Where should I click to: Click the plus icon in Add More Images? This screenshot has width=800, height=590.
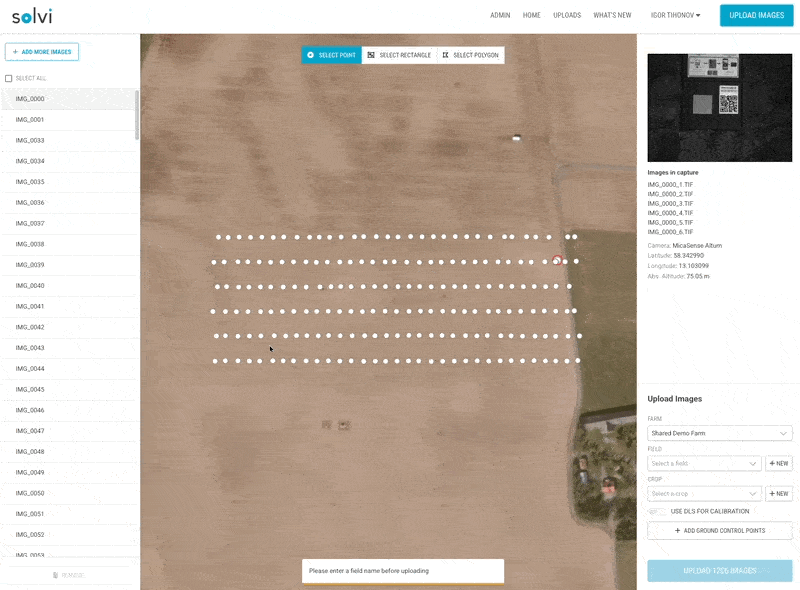pyautogui.click(x=15, y=52)
